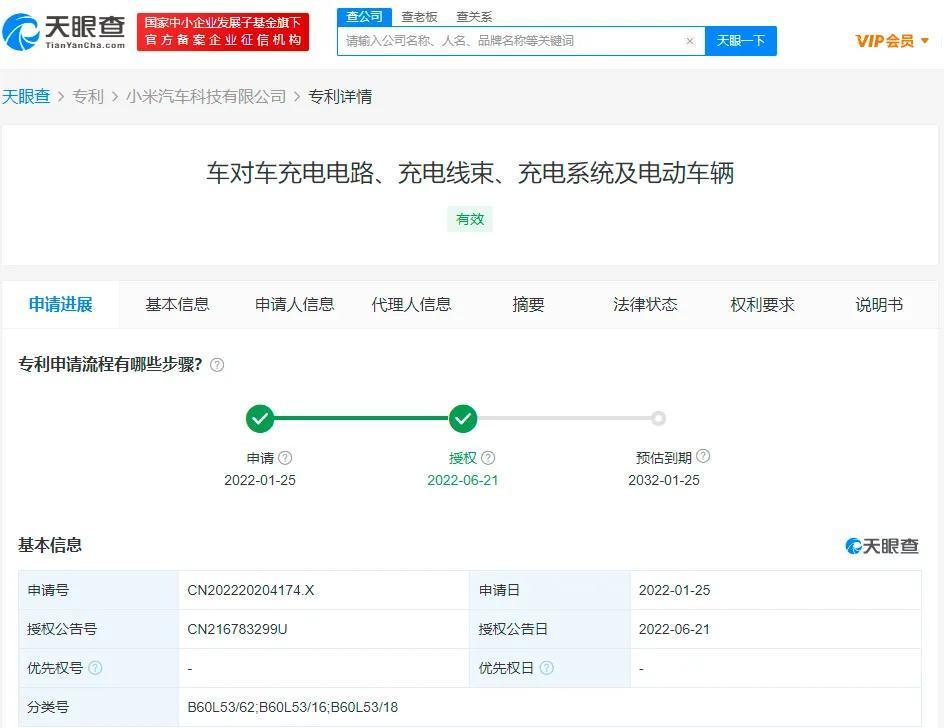The height and width of the screenshot is (728, 944).
Task: Click the 申请 step date 2022-01-25
Action: coord(260,480)
